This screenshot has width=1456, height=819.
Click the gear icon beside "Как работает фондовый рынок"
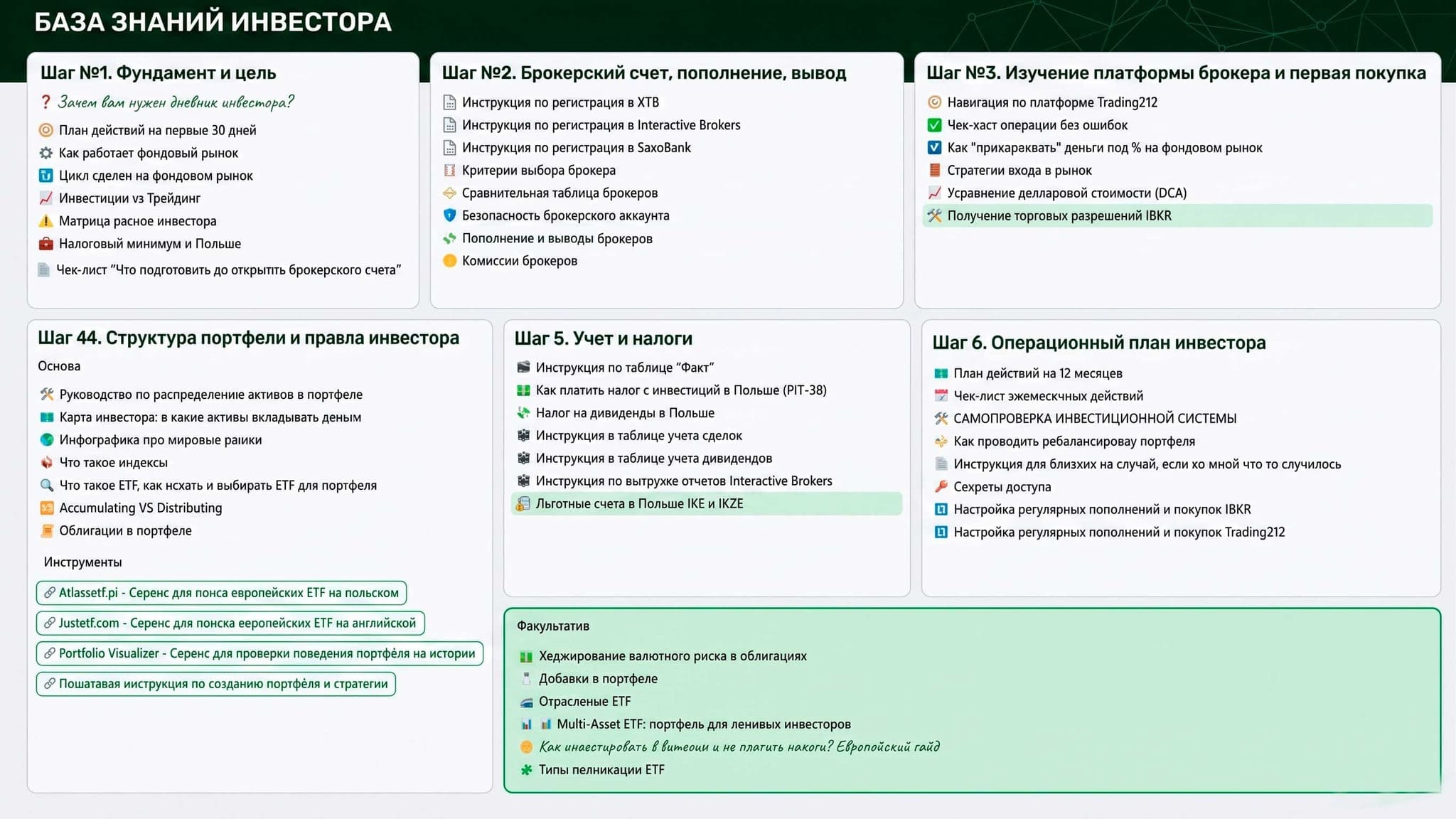tap(45, 153)
